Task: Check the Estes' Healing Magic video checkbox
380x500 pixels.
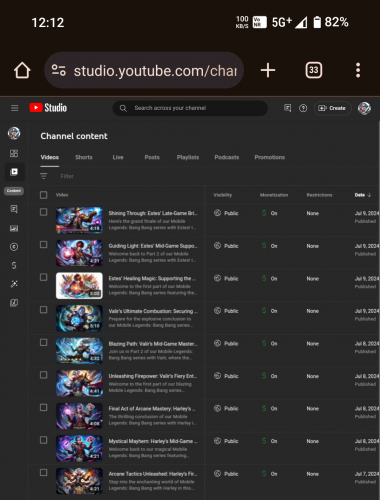Action: 43,277
